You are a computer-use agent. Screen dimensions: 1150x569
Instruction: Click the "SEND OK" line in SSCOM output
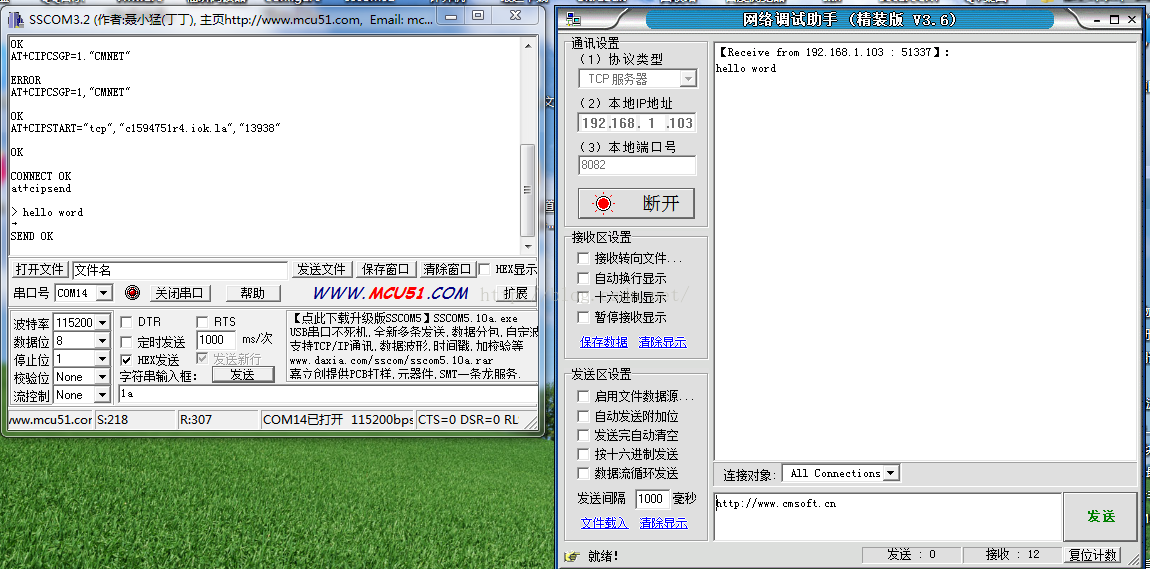(32, 236)
